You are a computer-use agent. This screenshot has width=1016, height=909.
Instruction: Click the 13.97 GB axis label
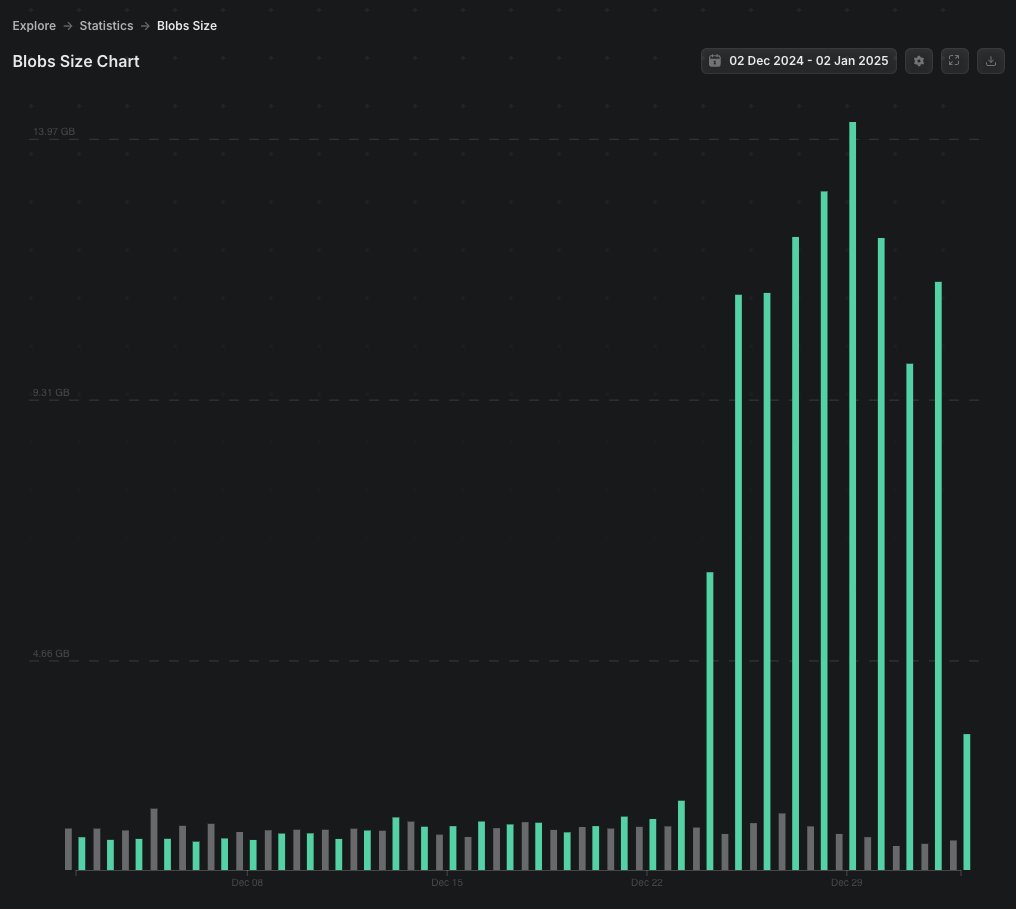coord(54,132)
